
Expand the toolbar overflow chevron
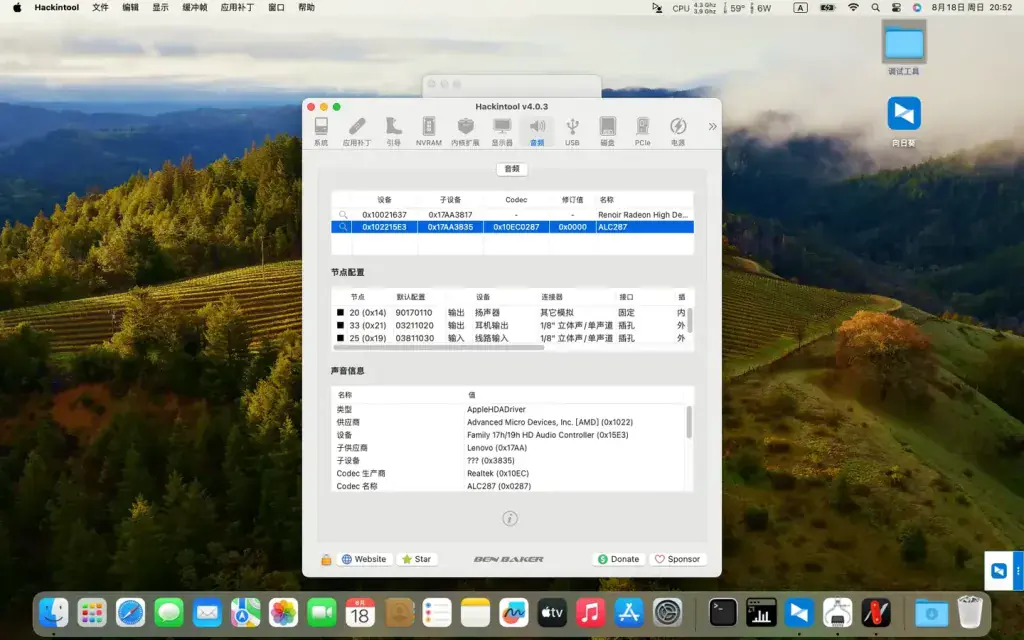(712, 127)
